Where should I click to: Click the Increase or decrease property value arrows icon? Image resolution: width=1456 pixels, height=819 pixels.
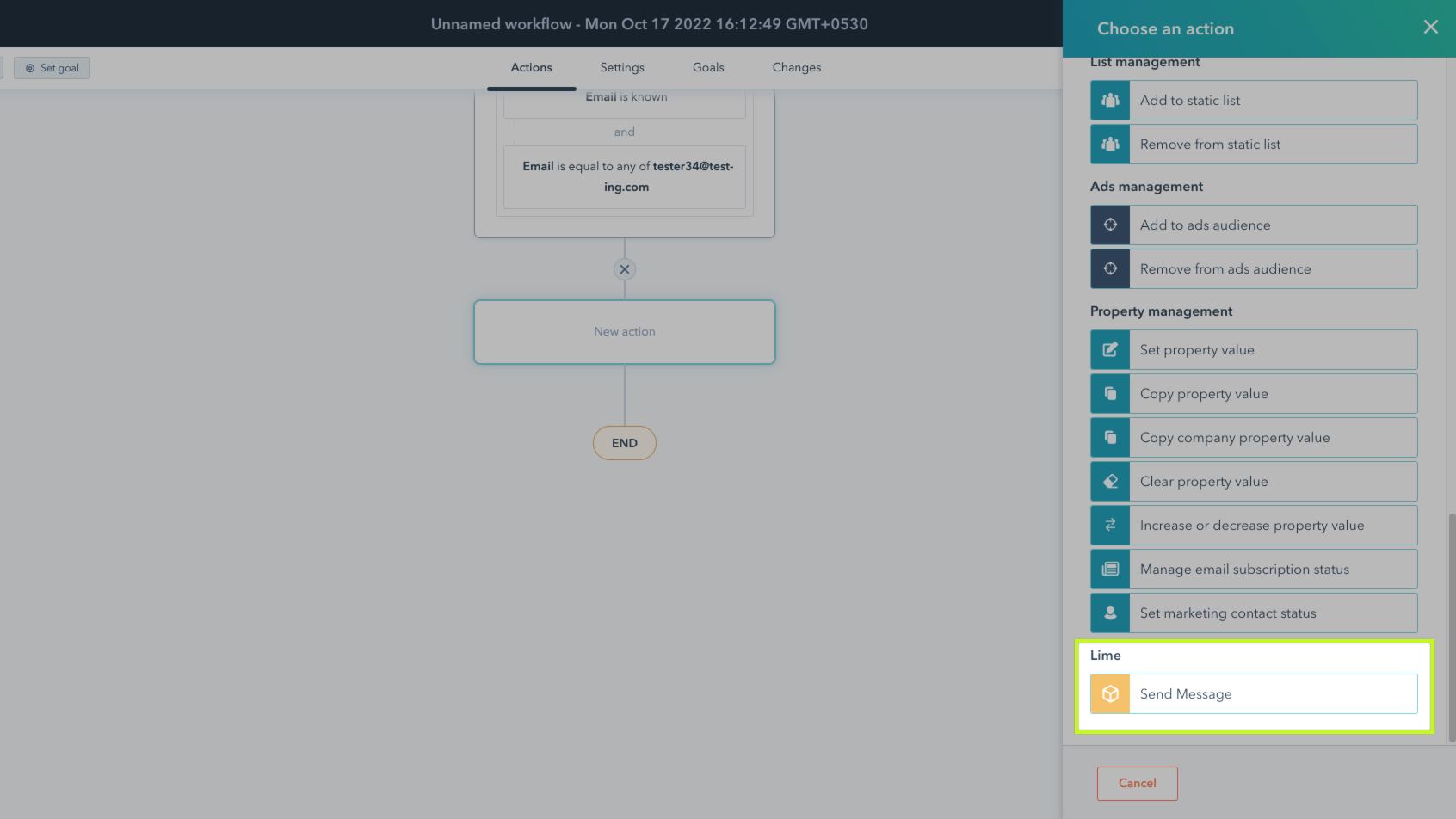(x=1109, y=525)
